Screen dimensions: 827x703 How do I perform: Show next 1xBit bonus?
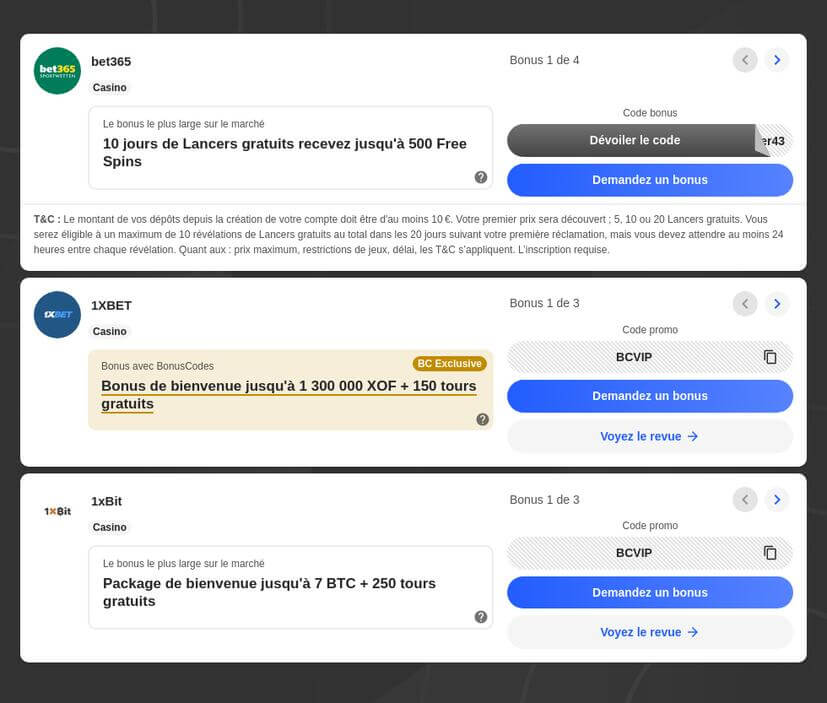pyautogui.click(x=777, y=500)
